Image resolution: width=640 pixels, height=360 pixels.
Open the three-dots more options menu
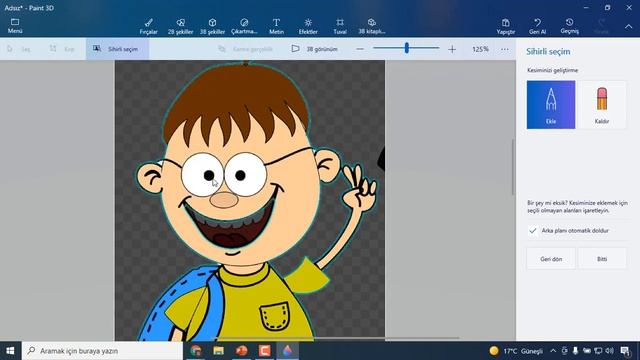[x=505, y=49]
